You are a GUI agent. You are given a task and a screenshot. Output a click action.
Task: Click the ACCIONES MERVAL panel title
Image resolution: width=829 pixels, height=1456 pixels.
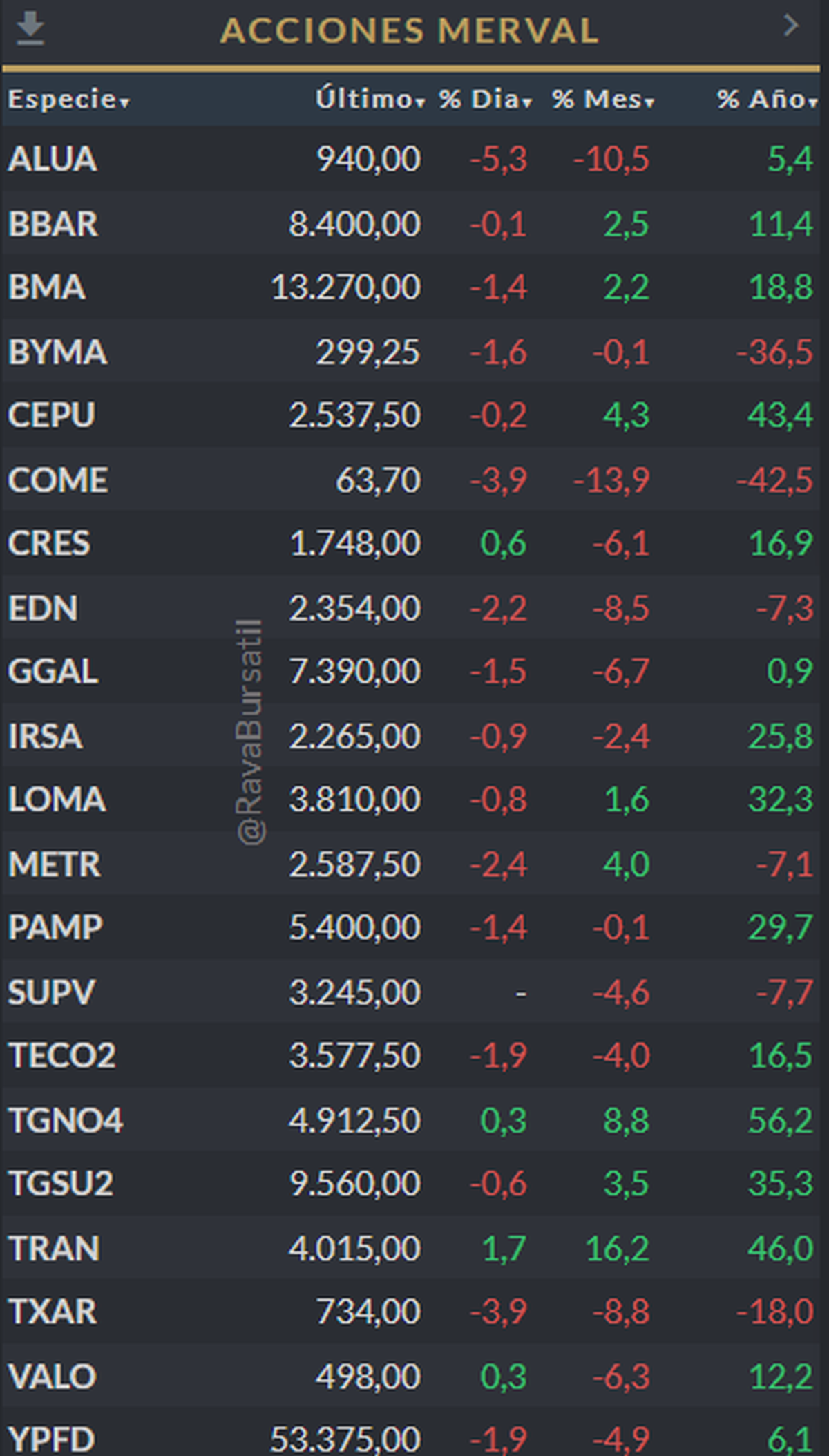click(x=409, y=30)
